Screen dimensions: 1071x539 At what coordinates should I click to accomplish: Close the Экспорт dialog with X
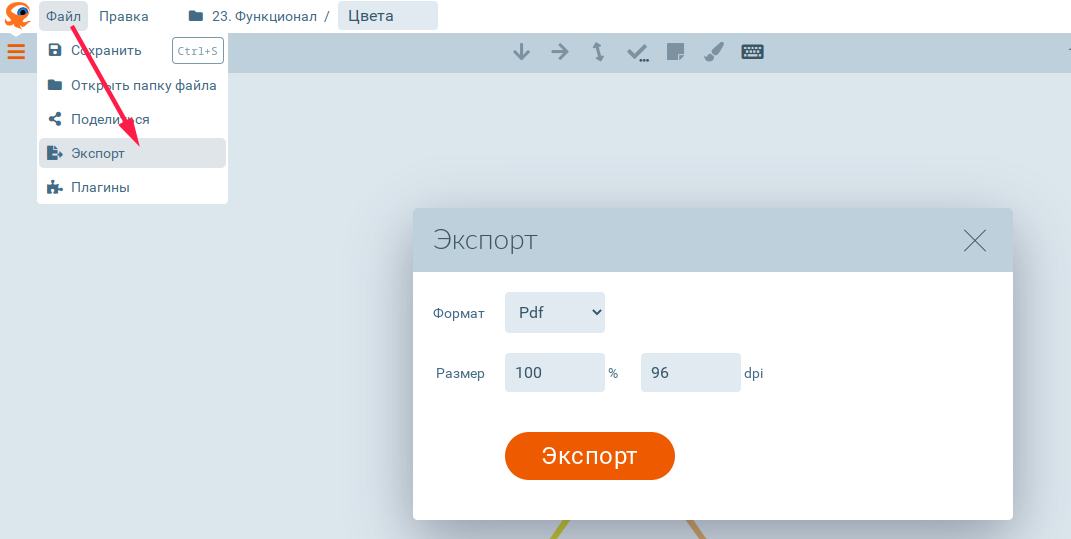coord(975,240)
